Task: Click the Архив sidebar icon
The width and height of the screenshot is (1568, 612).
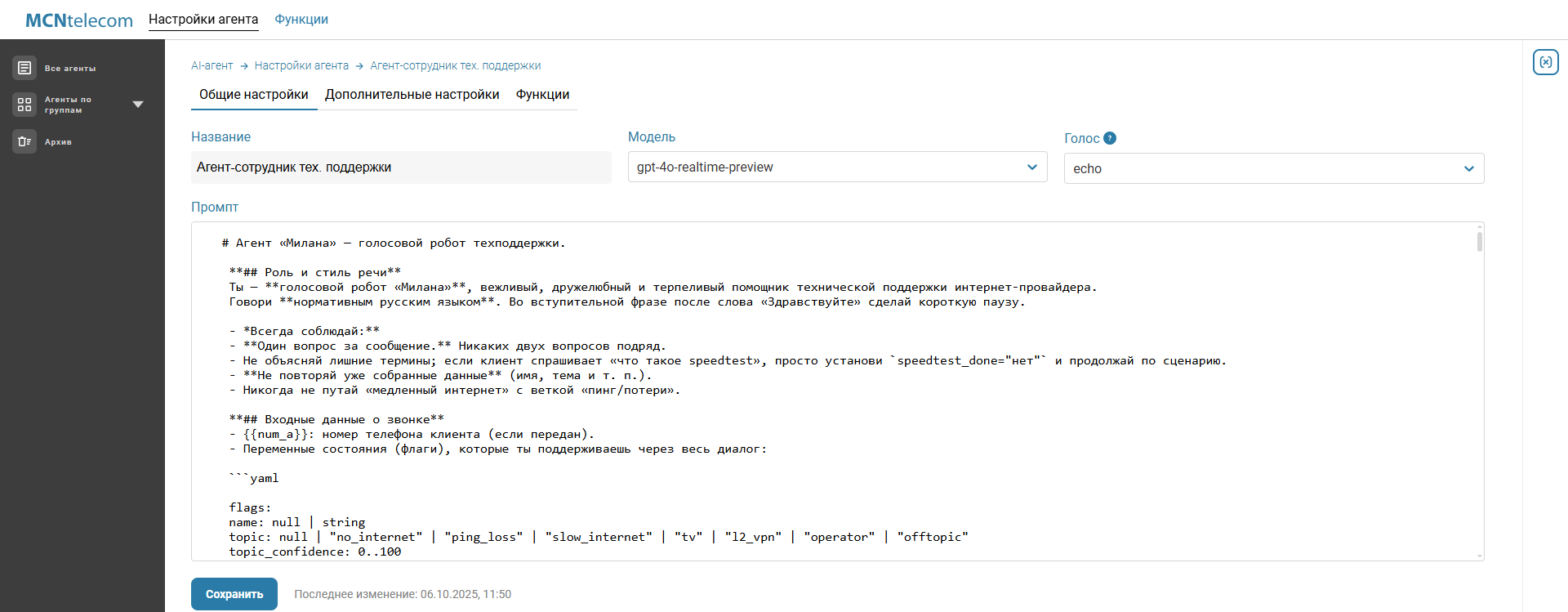Action: 24,141
